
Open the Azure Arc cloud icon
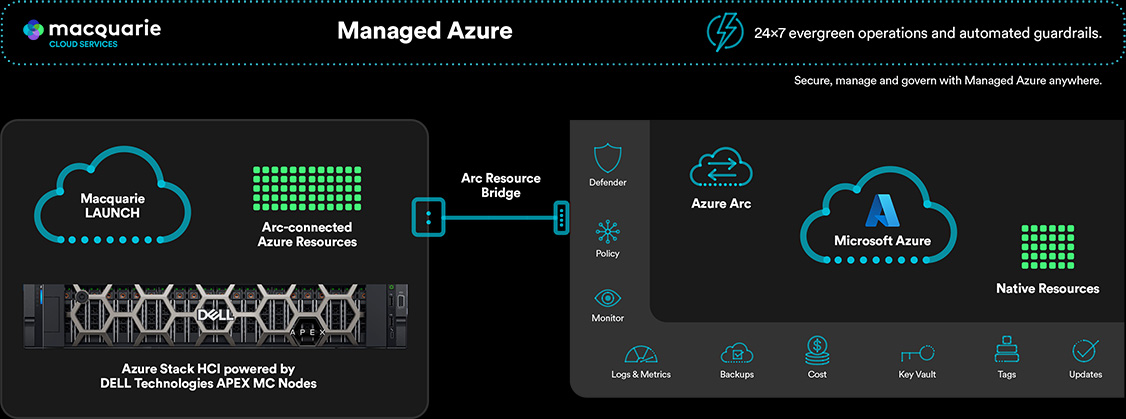tap(722, 167)
